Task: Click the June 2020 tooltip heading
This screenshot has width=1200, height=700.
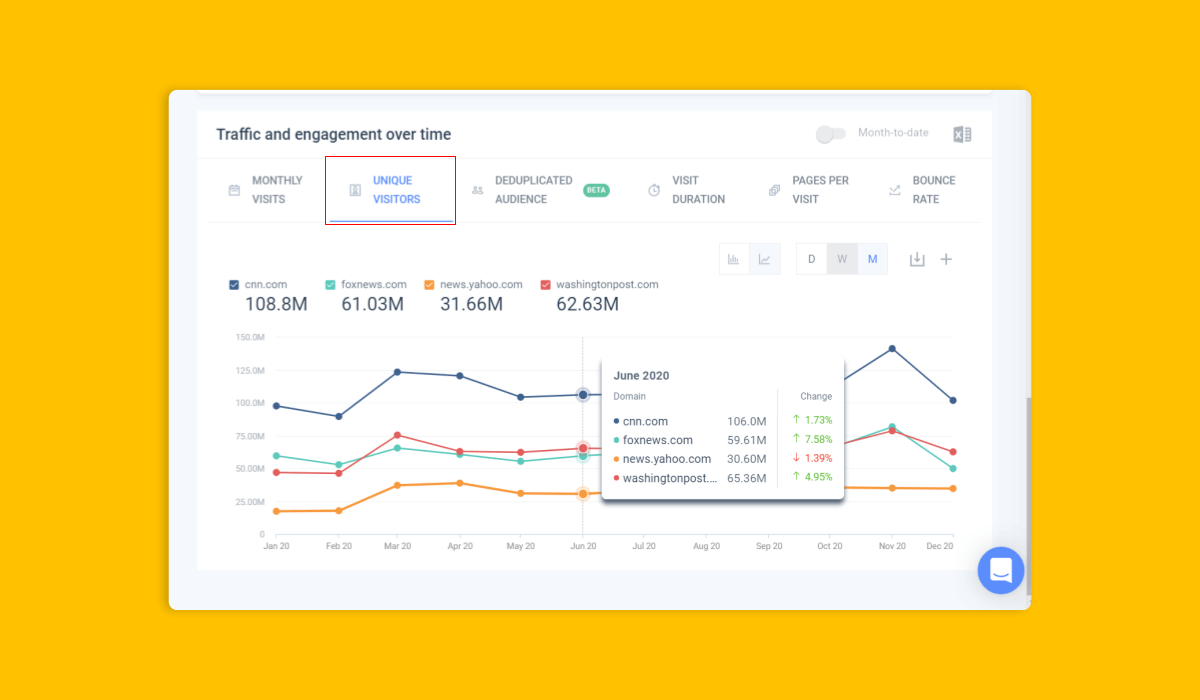Action: [x=641, y=376]
